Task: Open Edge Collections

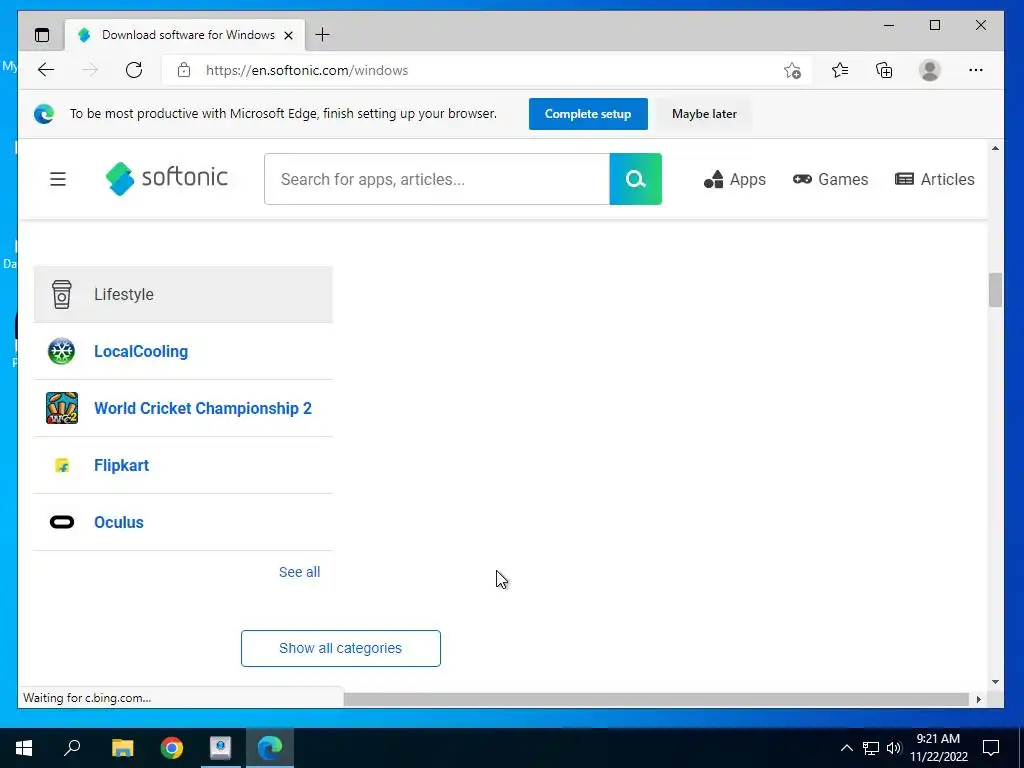Action: pyautogui.click(x=884, y=70)
